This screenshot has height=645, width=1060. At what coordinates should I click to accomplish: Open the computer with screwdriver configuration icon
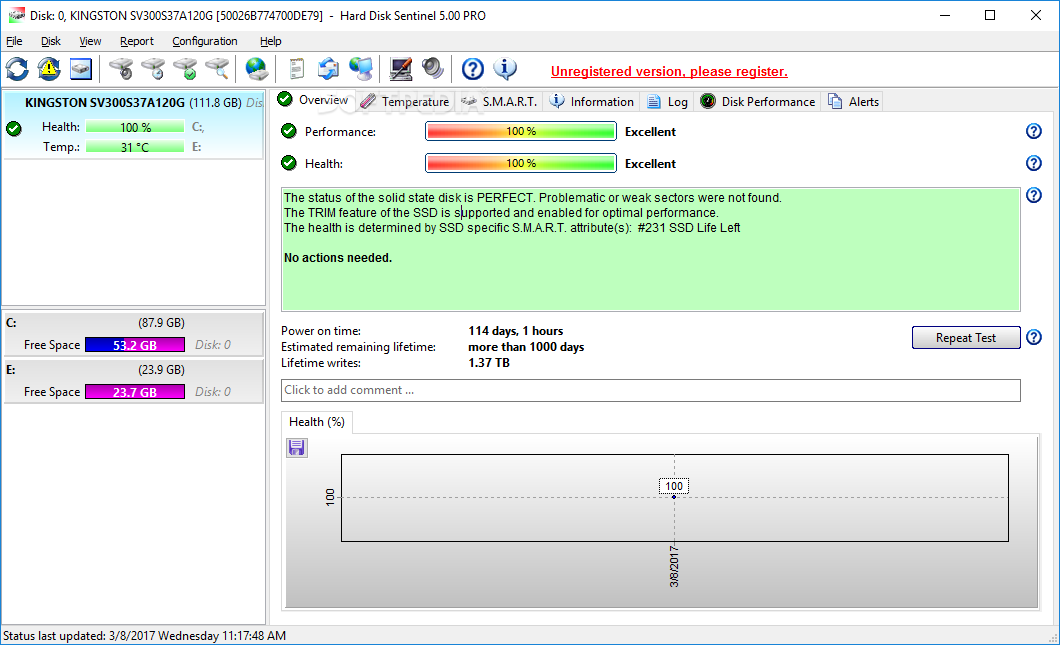pos(400,69)
